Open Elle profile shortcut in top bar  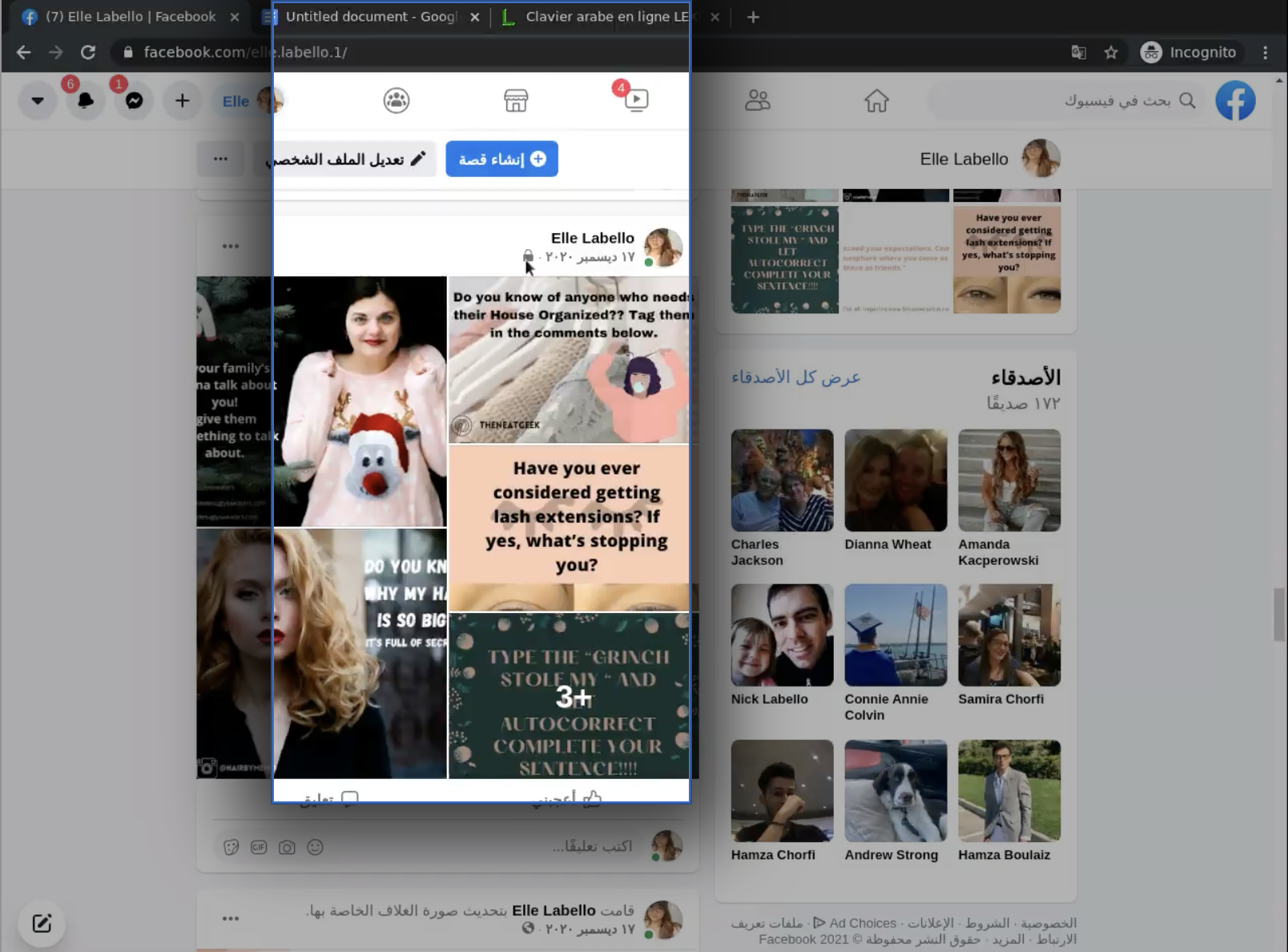252,101
